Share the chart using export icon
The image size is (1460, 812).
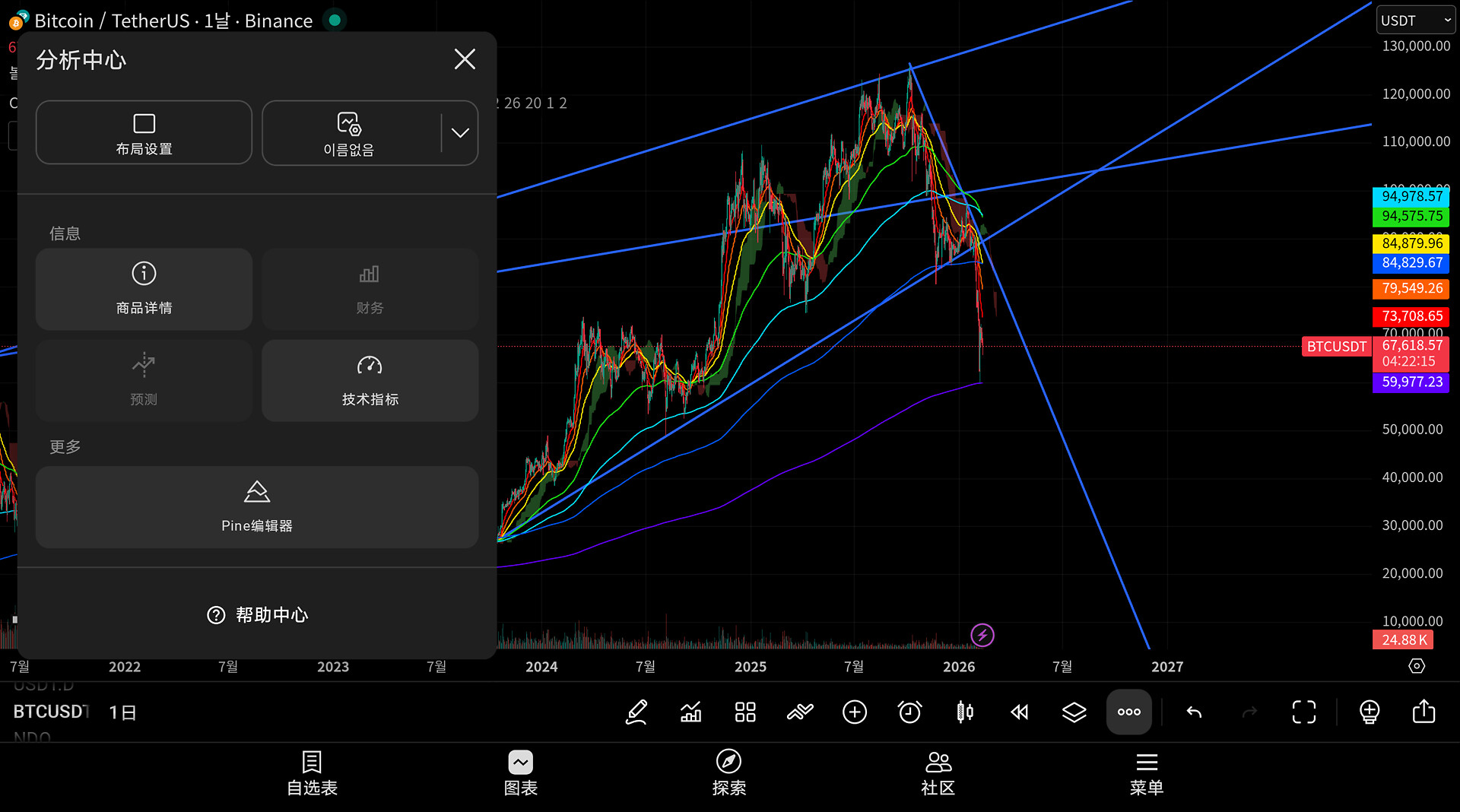(x=1424, y=712)
